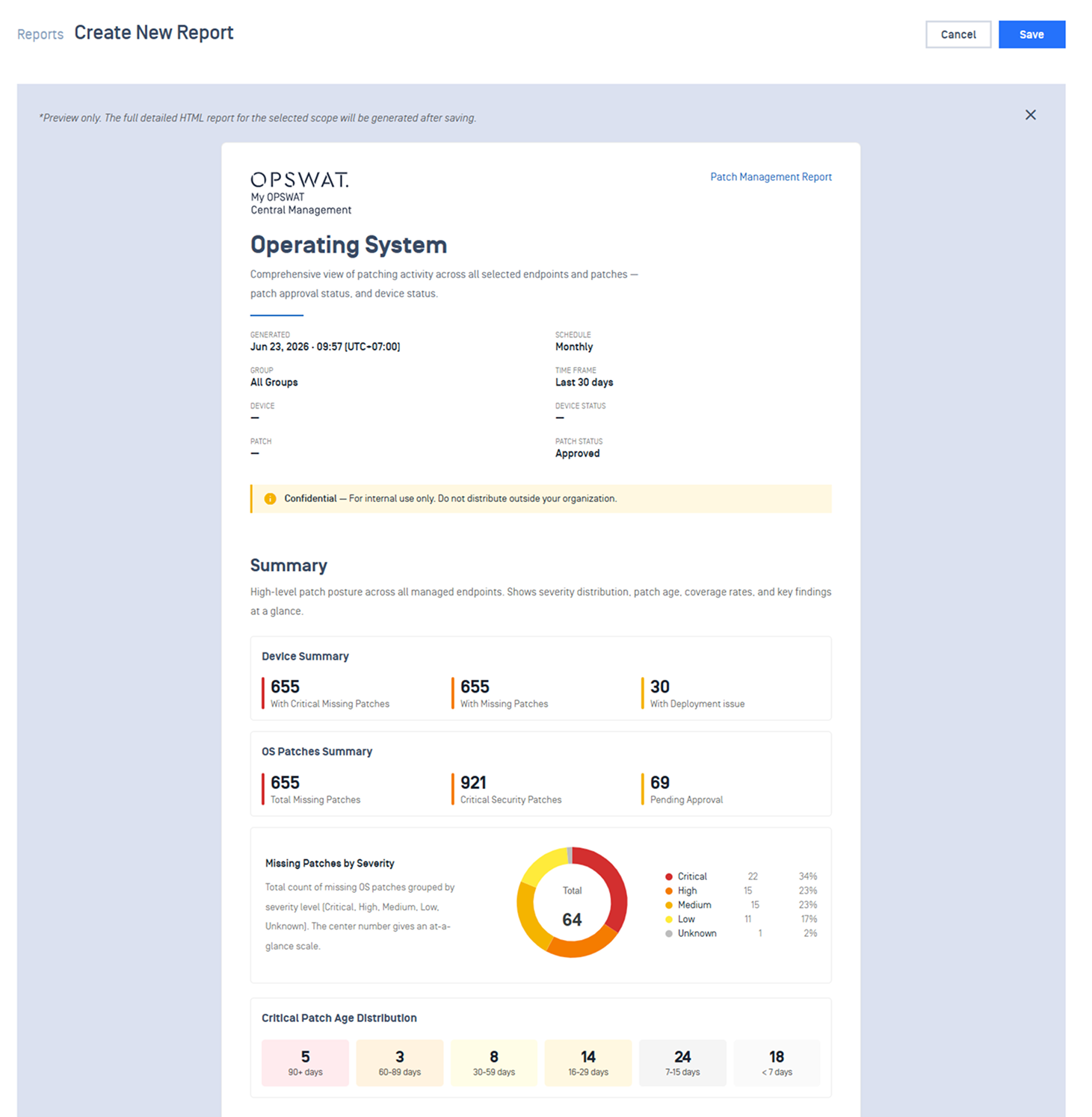Click the preview-only notice text
The width and height of the screenshot is (1092, 1117).
[258, 118]
